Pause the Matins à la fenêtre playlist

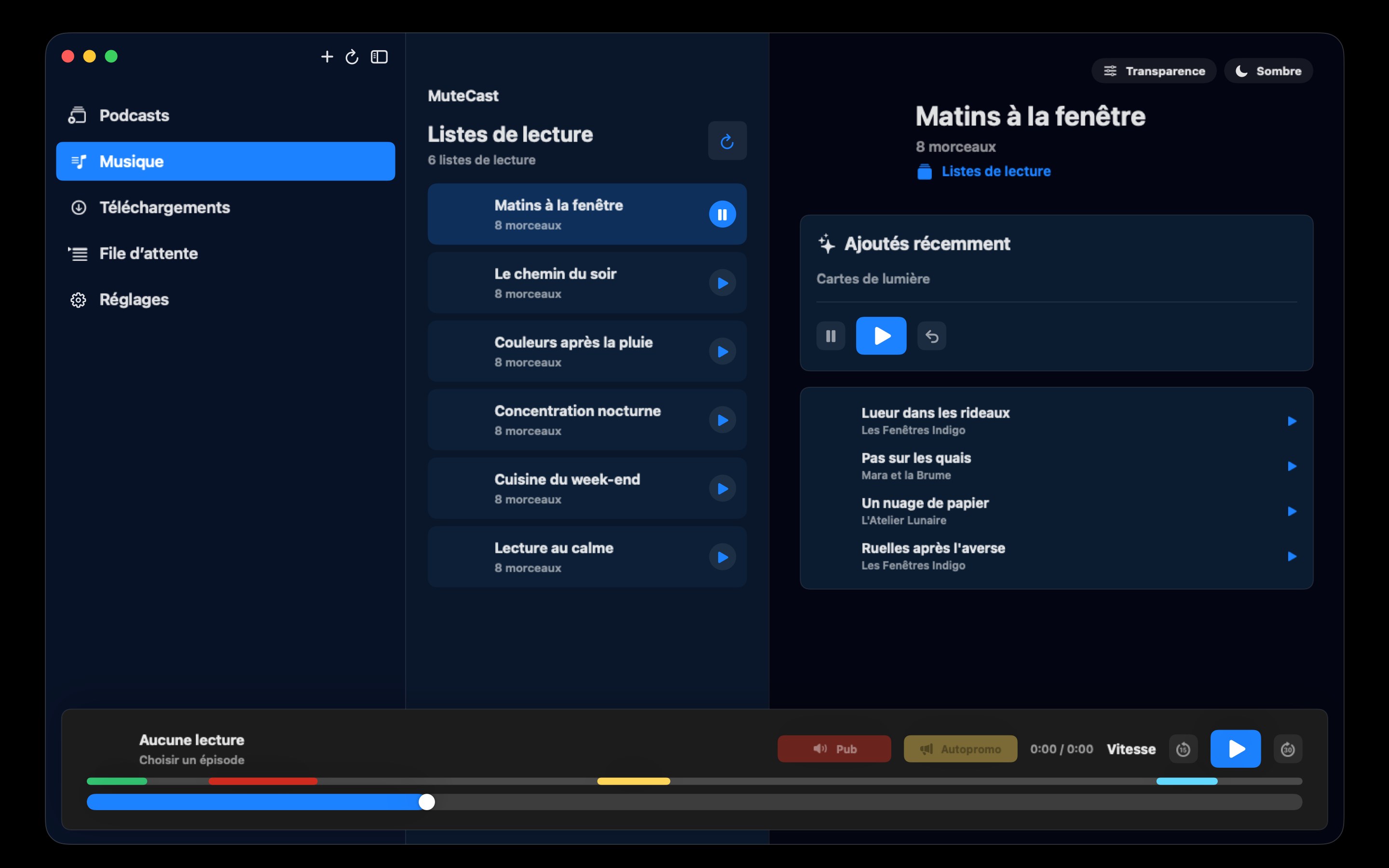click(x=722, y=214)
